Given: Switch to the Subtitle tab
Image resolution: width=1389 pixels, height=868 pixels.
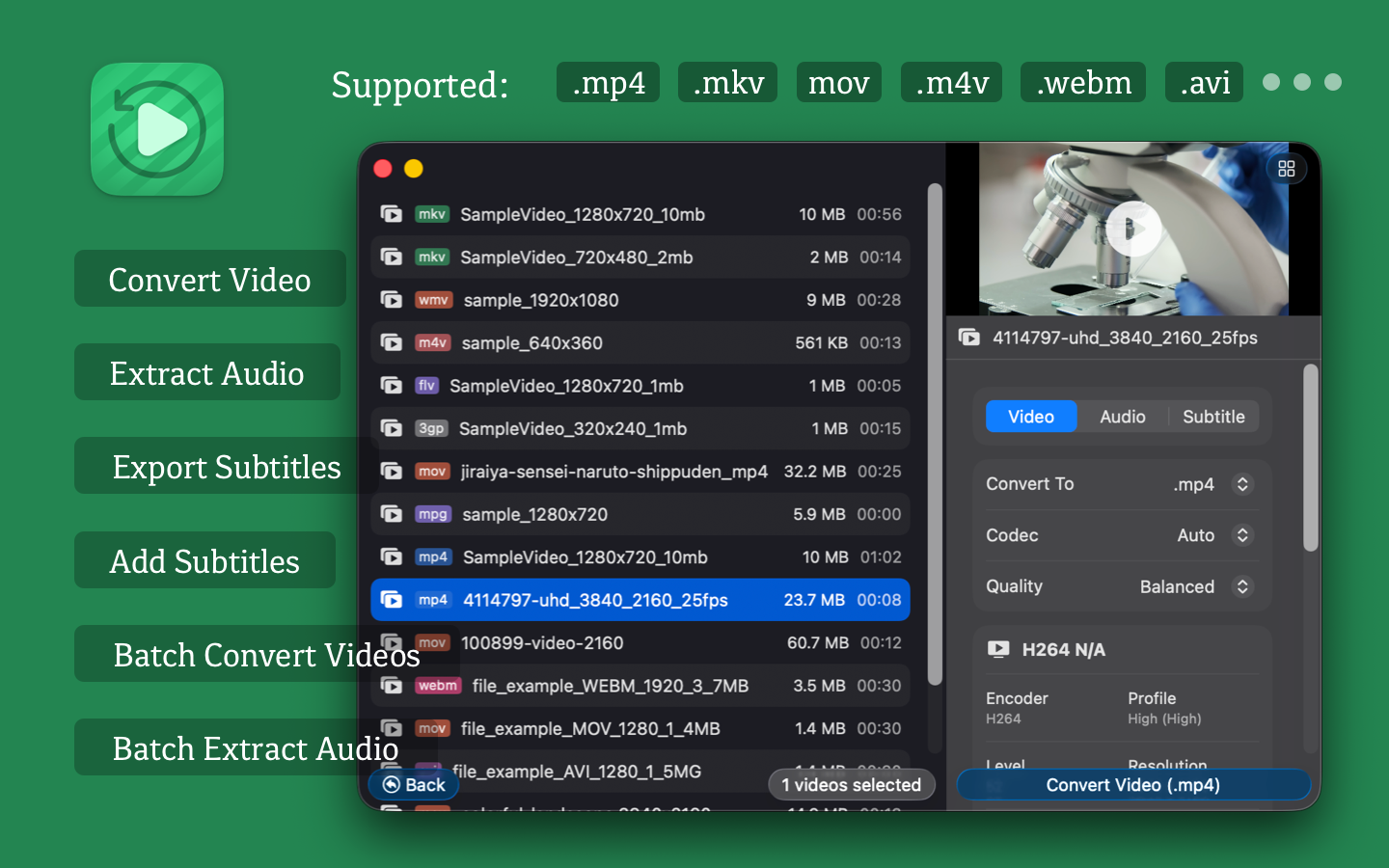Looking at the screenshot, I should pos(1212,417).
